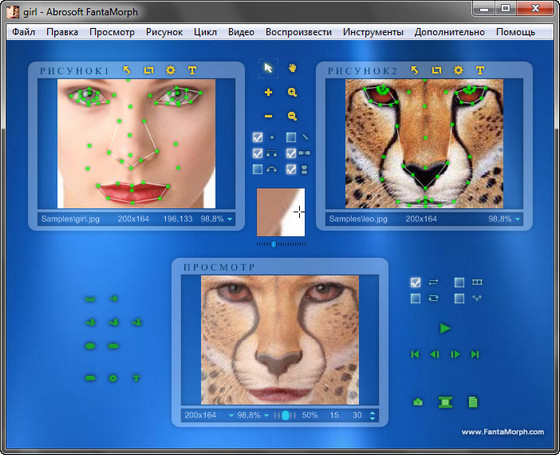This screenshot has width=560, height=455.
Task: Click the green play button
Action: [x=445, y=328]
